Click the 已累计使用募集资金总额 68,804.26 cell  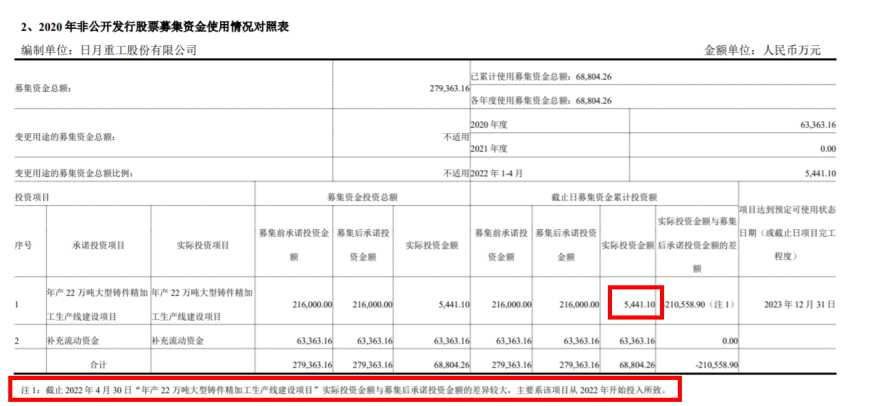coord(540,77)
